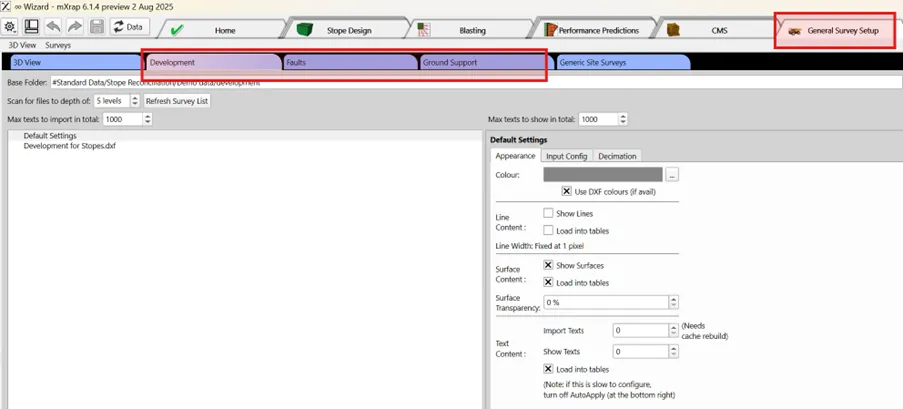Click the Data refresh button
The width and height of the screenshot is (903, 409).
pyautogui.click(x=130, y=26)
